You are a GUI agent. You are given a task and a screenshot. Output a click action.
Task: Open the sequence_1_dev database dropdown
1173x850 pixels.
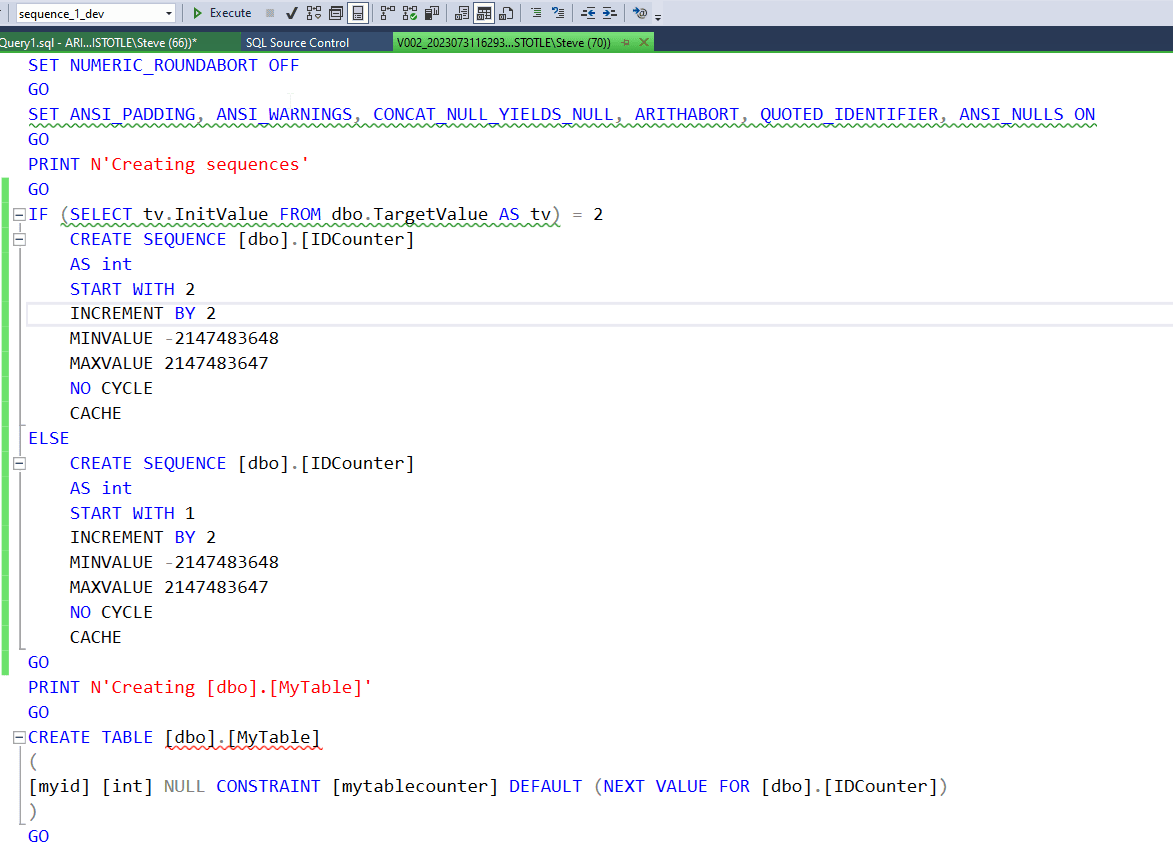pyautogui.click(x=169, y=13)
